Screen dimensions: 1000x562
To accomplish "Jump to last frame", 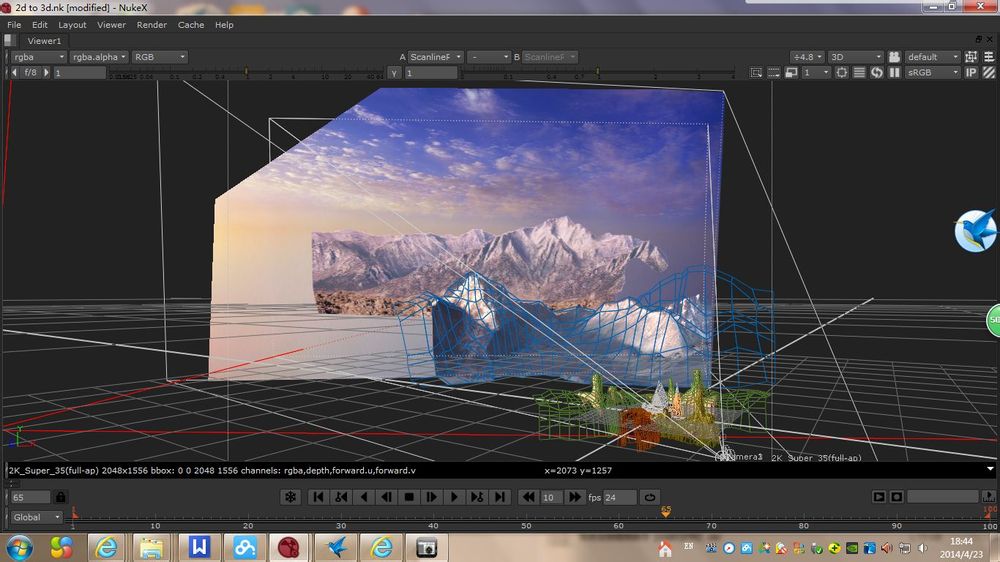I will click(x=500, y=497).
